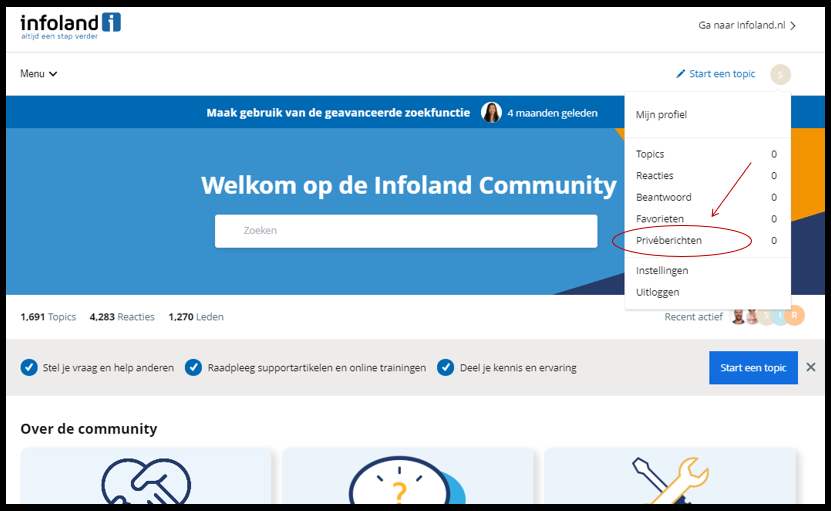Viewport: 831px width, 511px height.
Task: Click the pencil icon in the header
Action: pos(680,74)
